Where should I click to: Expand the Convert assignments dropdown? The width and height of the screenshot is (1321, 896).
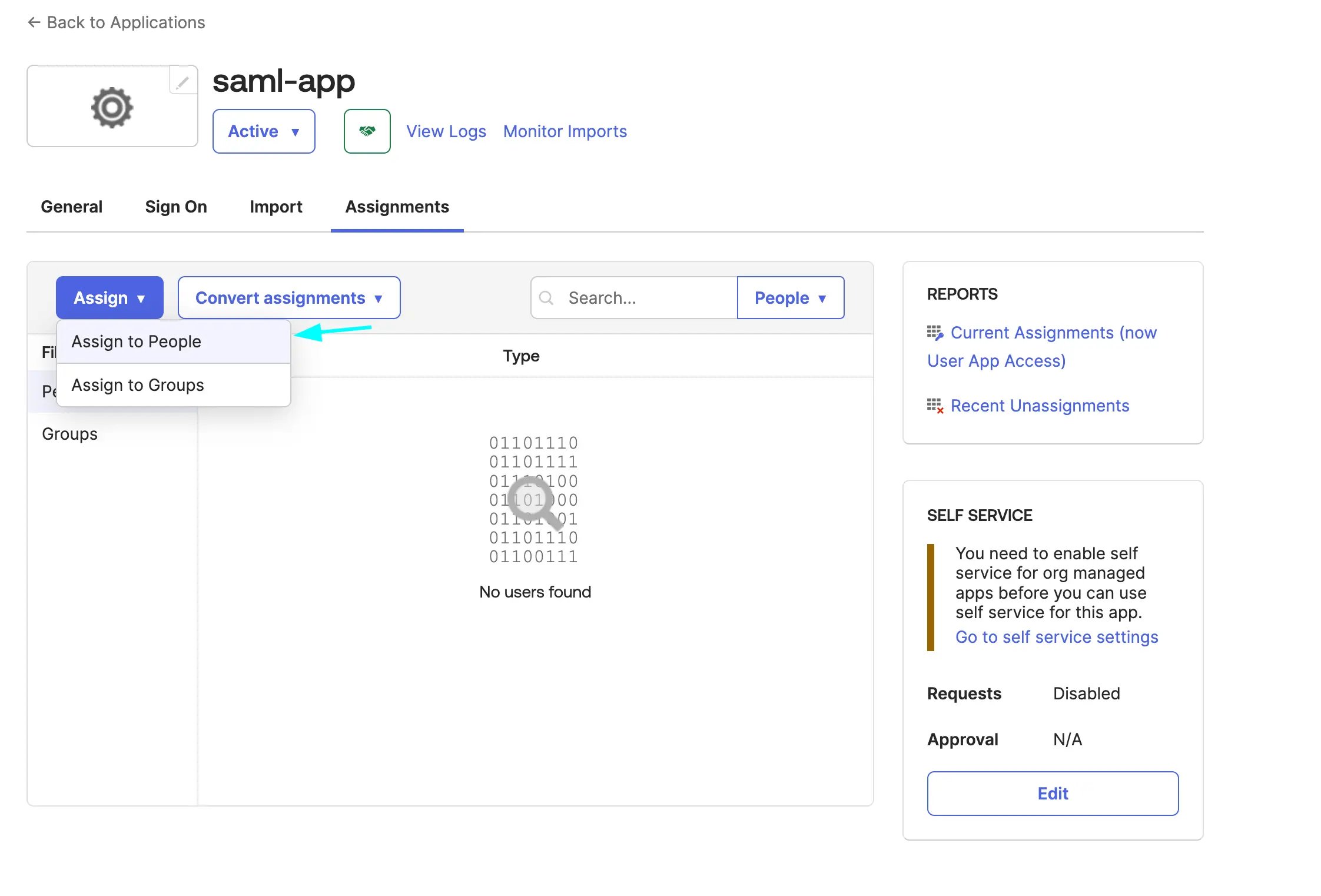[x=289, y=298]
